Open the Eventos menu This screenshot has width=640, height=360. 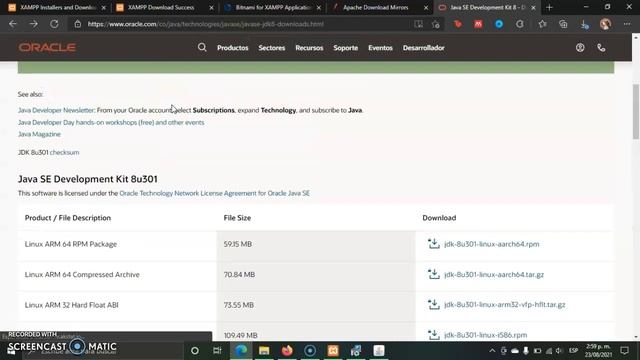click(x=380, y=48)
